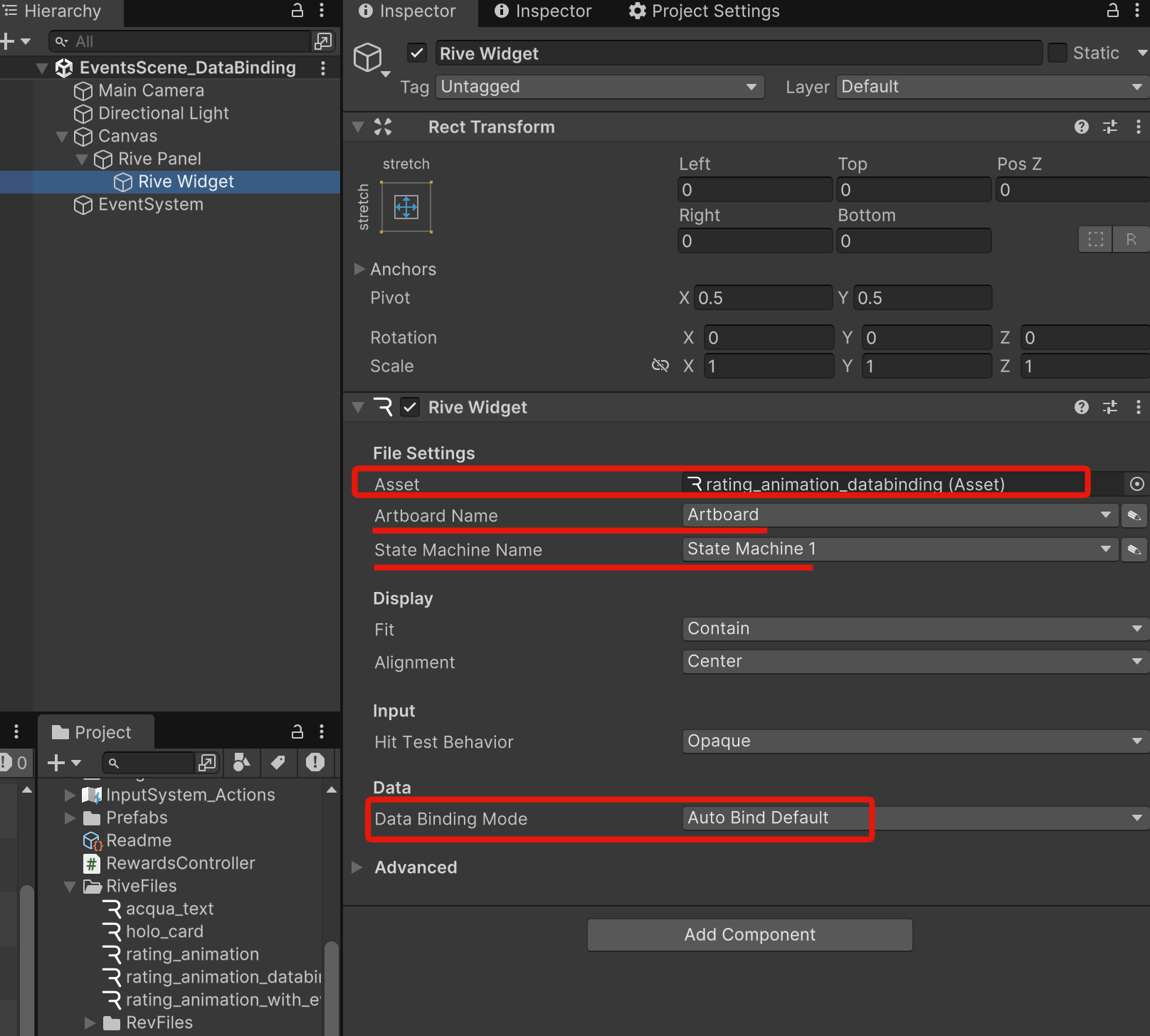1150x1036 pixels.
Task: Lock the Inspector panel
Action: pyautogui.click(x=1113, y=10)
